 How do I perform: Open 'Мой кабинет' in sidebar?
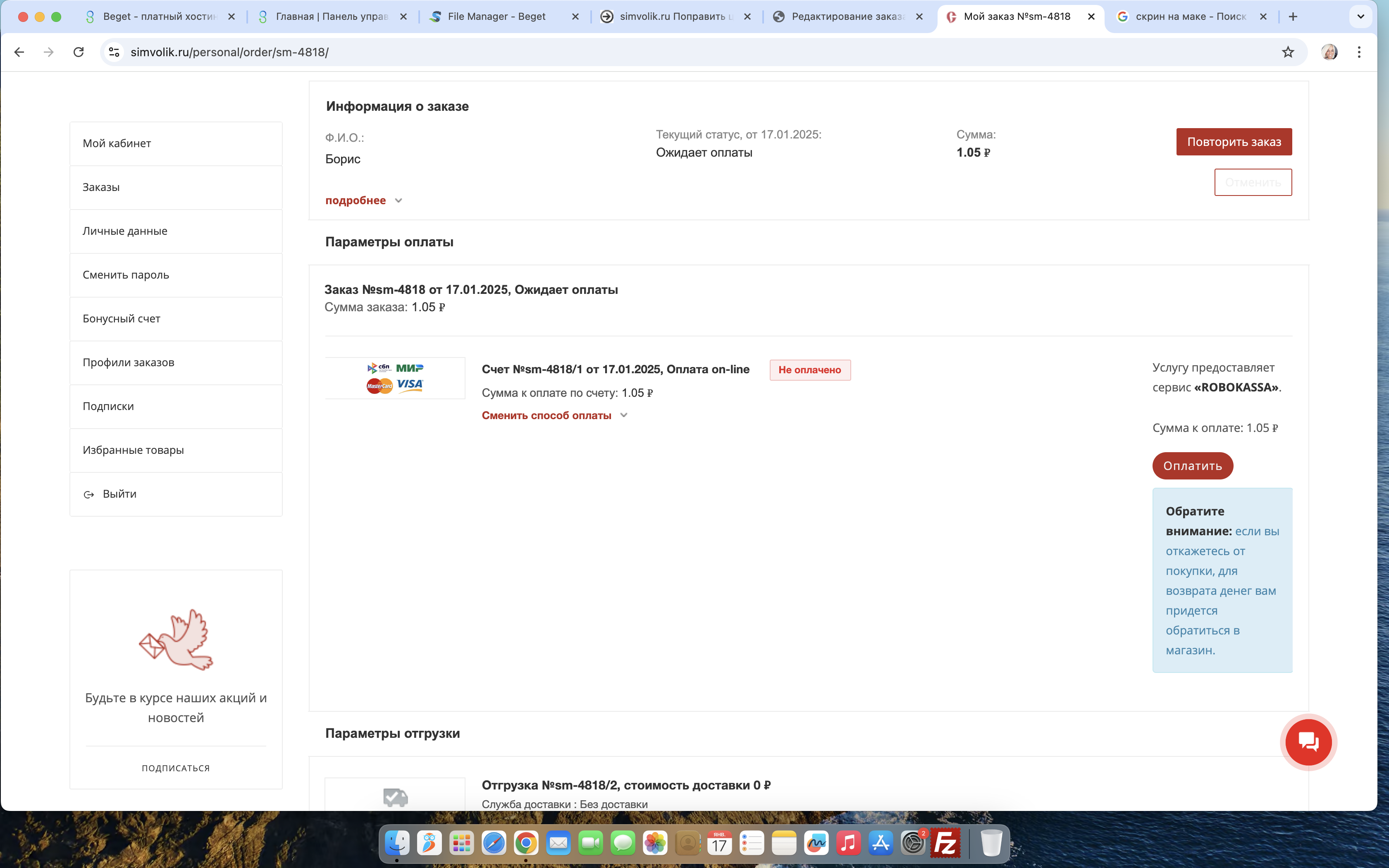click(x=176, y=143)
